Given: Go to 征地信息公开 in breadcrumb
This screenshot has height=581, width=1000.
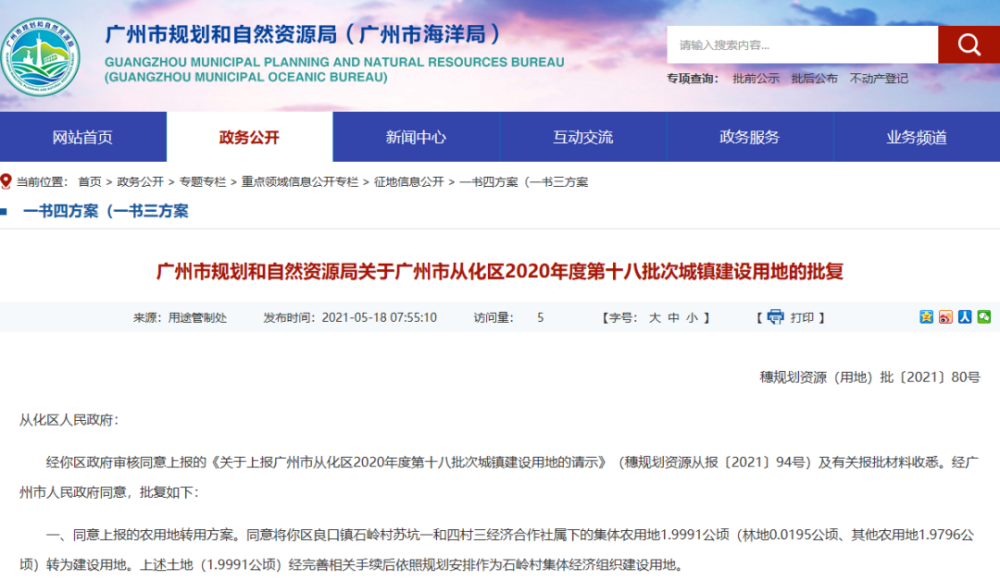Looking at the screenshot, I should pos(408,182).
